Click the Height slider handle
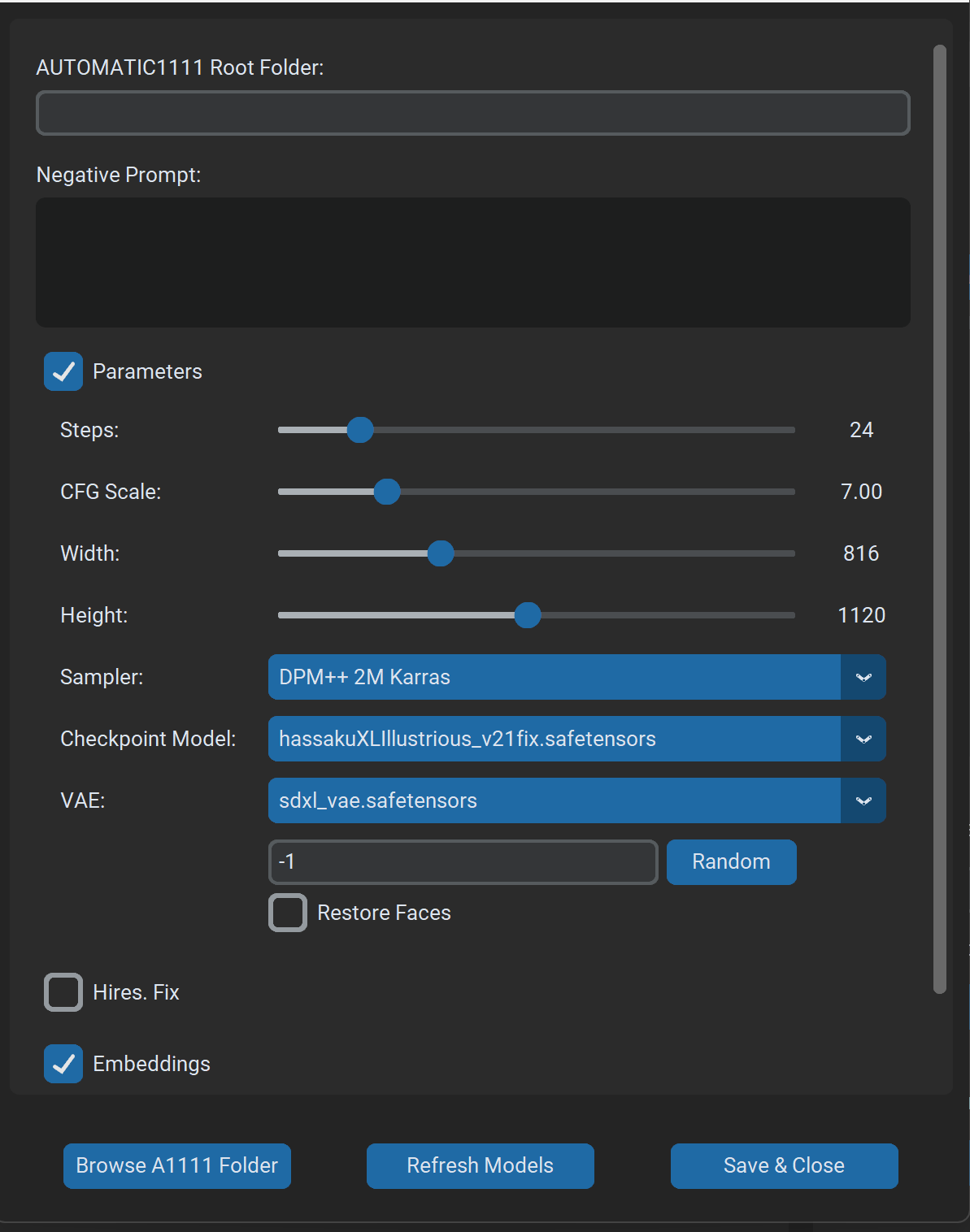The height and width of the screenshot is (1232, 970). click(x=528, y=615)
